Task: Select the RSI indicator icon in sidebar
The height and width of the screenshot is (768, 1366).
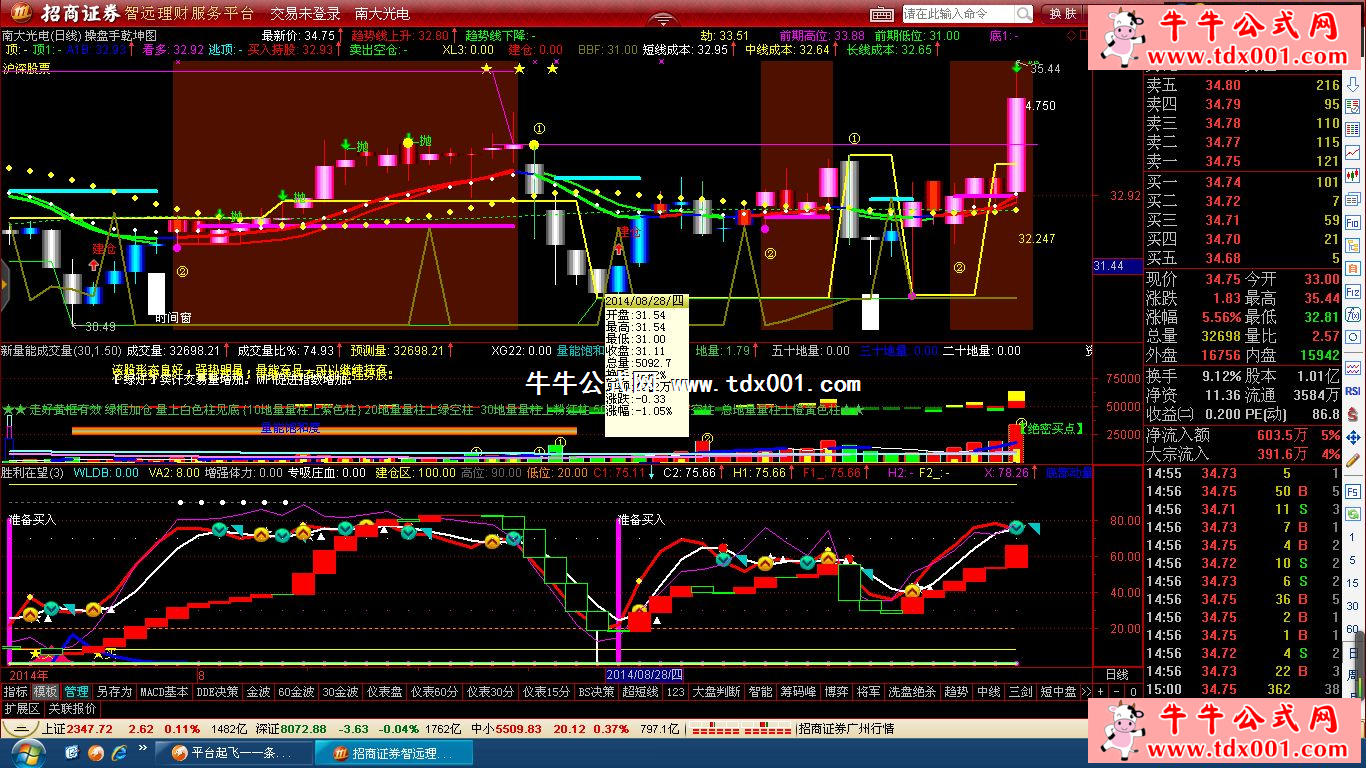Action: pyautogui.click(x=1353, y=391)
